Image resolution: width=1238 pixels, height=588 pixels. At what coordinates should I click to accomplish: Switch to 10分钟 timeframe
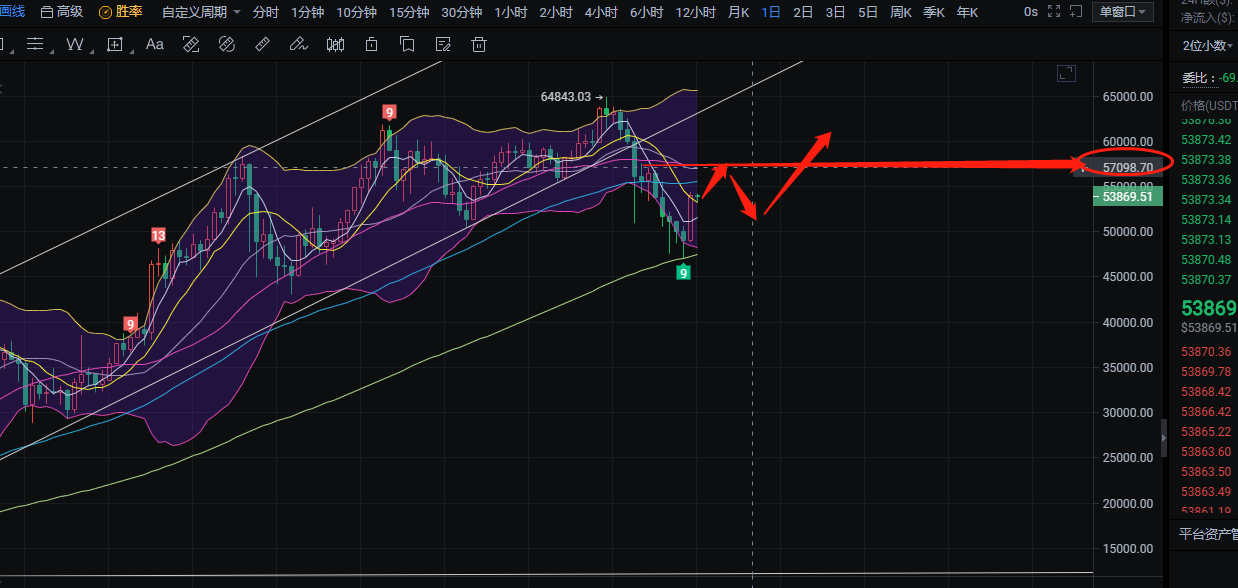[357, 12]
